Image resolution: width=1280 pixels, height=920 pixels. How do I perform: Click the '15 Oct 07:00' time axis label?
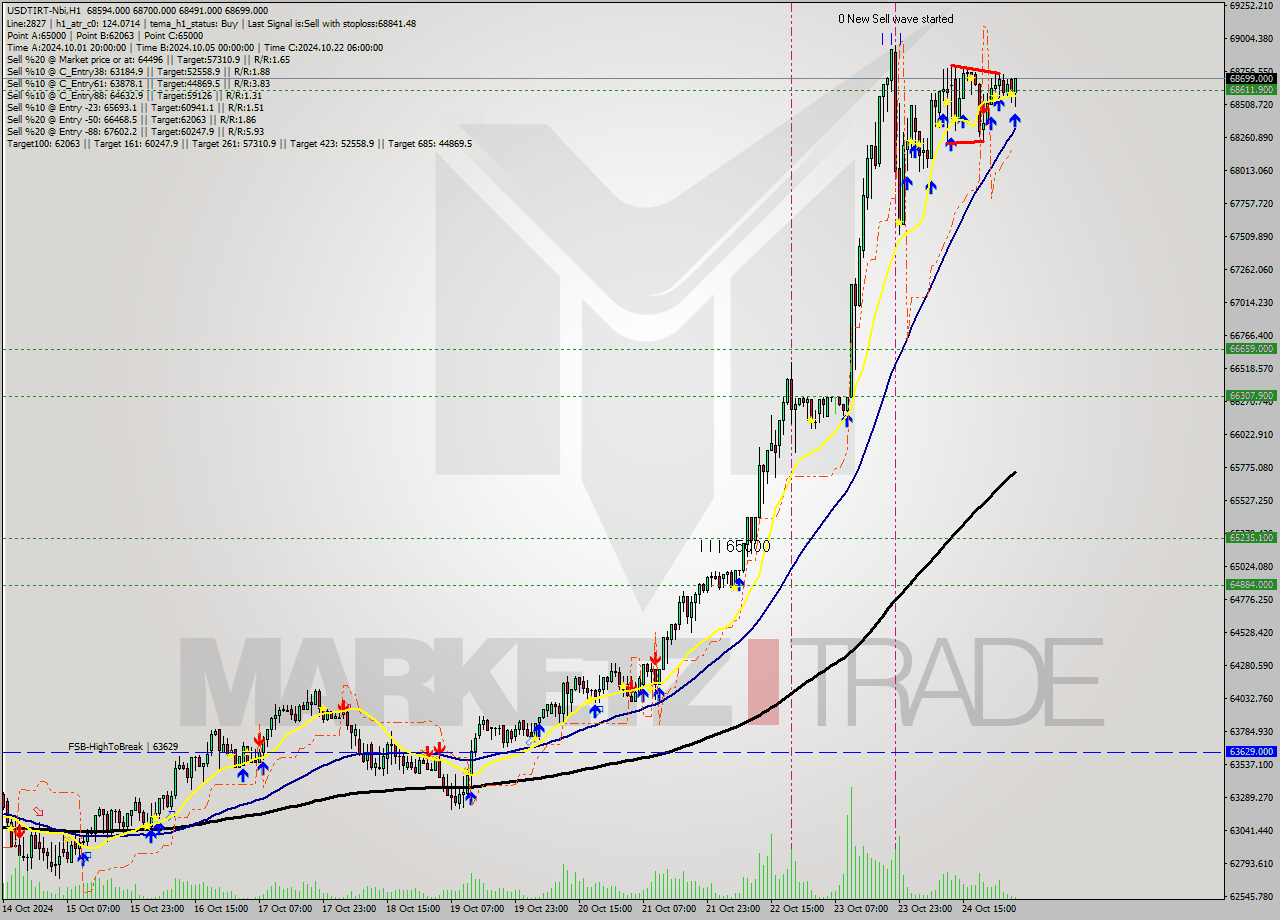click(93, 909)
